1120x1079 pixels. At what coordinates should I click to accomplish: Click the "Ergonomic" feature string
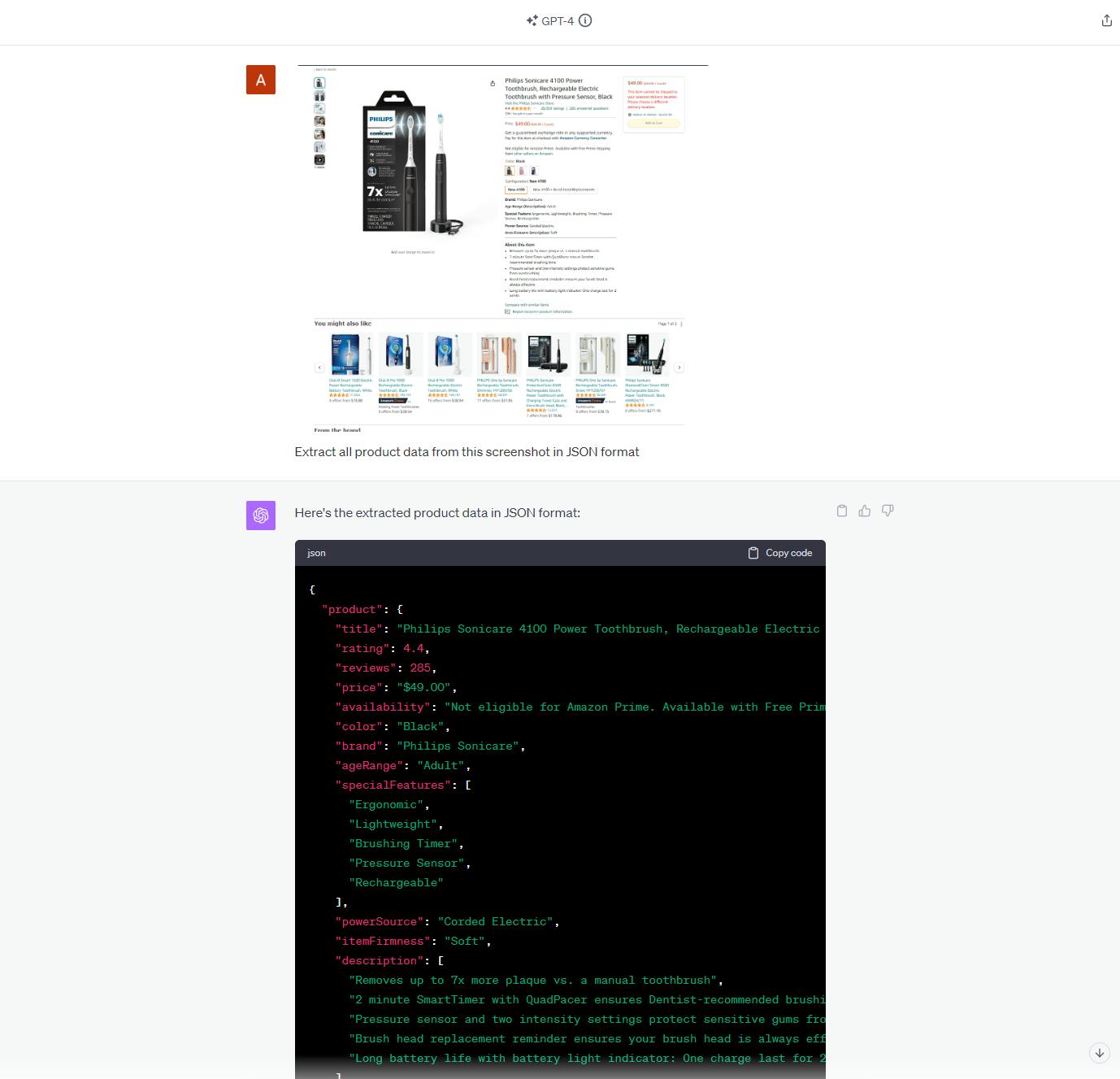387,805
